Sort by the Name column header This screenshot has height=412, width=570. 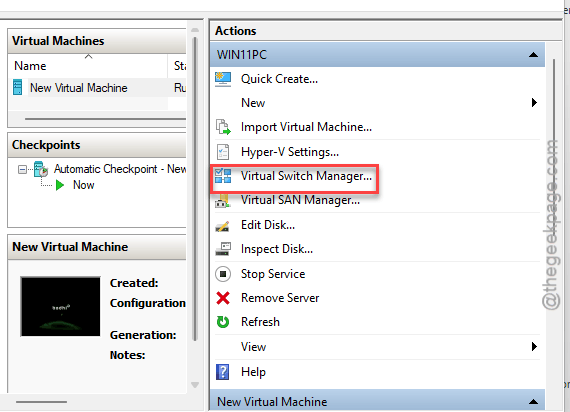pos(88,66)
